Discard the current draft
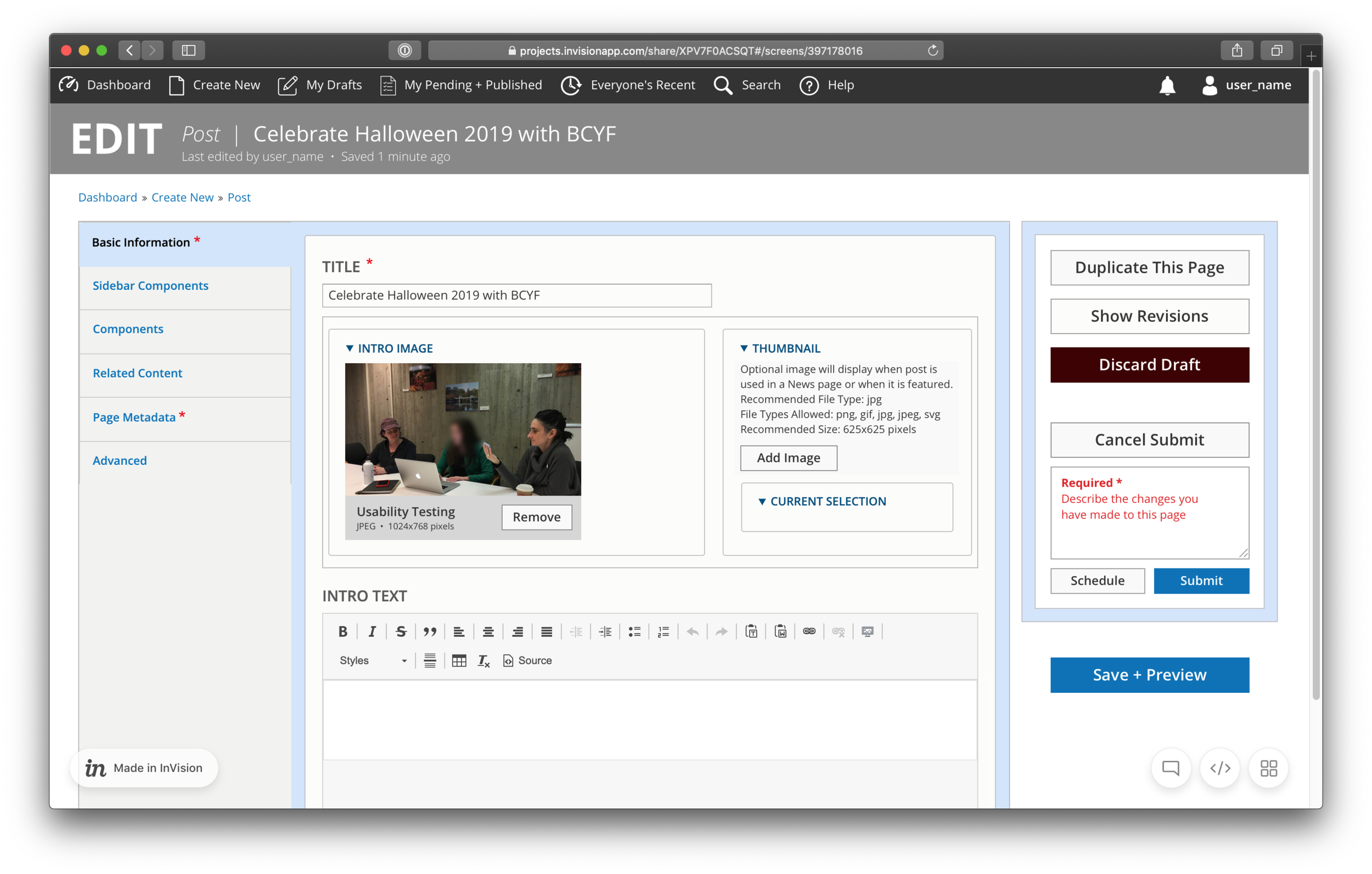This screenshot has height=874, width=1372. coord(1149,365)
